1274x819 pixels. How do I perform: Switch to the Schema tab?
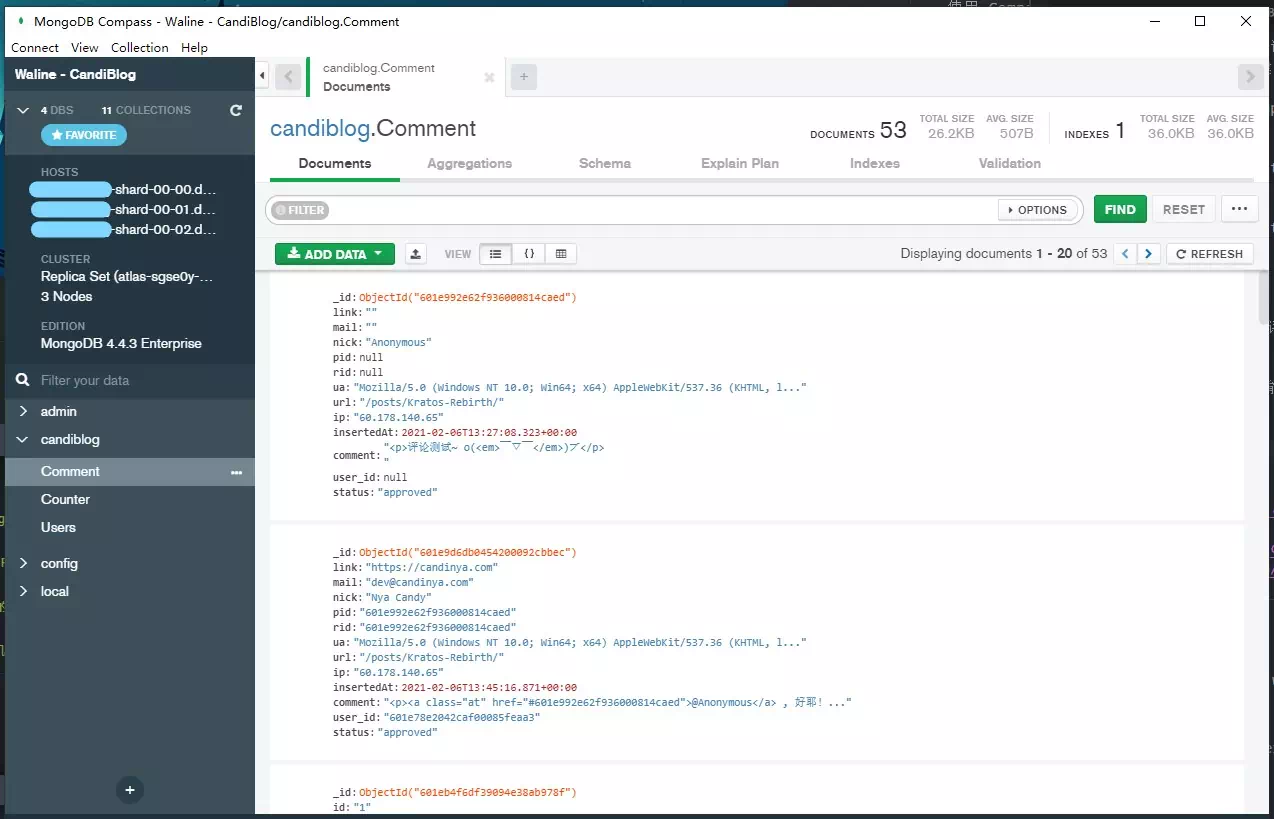(x=605, y=163)
